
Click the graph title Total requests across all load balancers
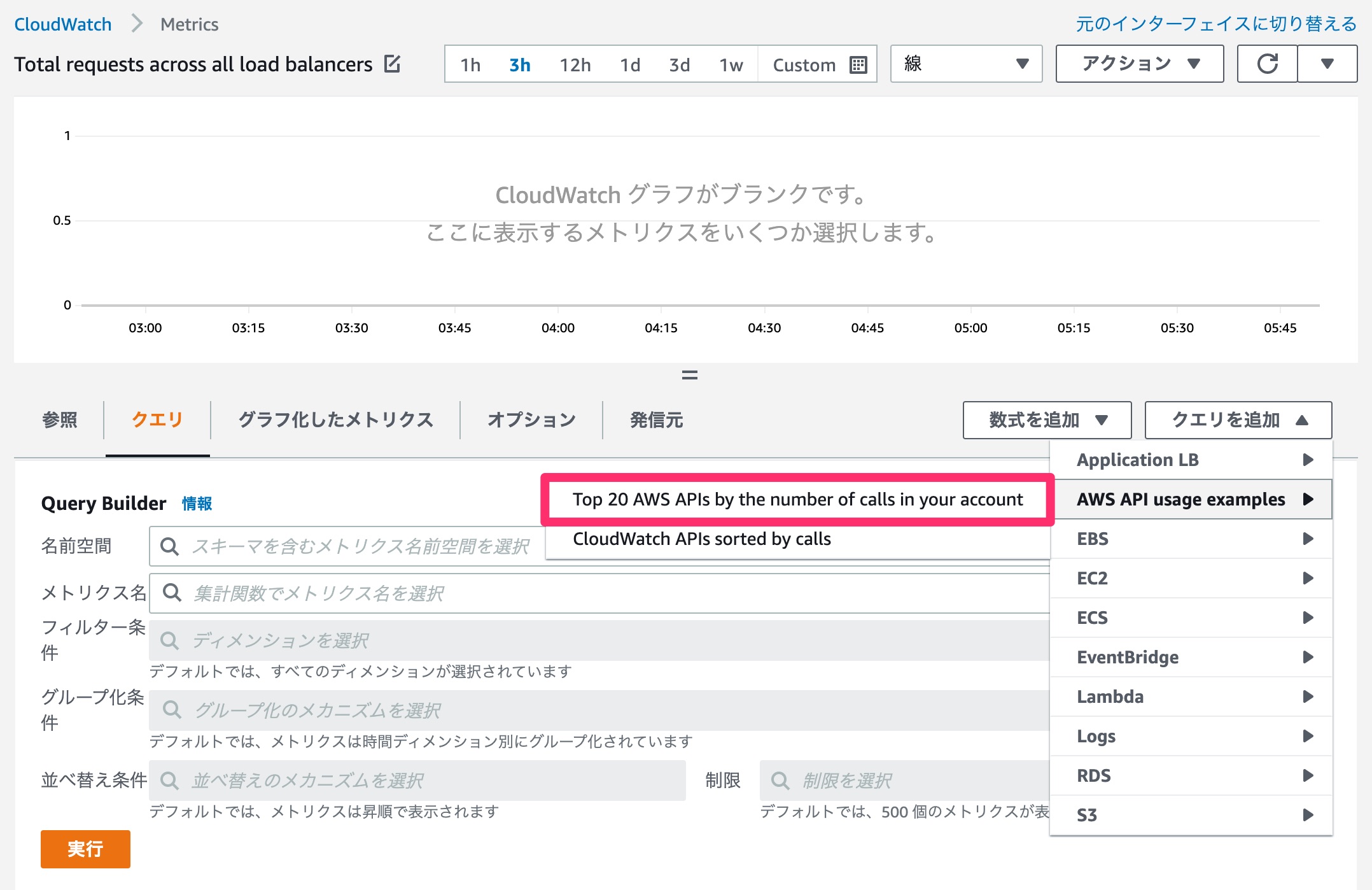pyautogui.click(x=193, y=64)
